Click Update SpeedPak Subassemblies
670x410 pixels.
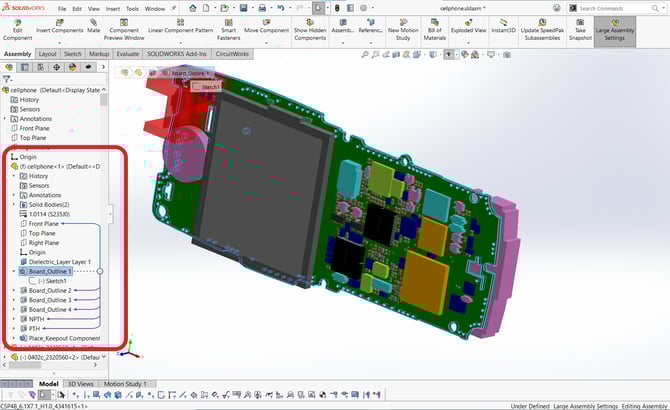coord(542,30)
